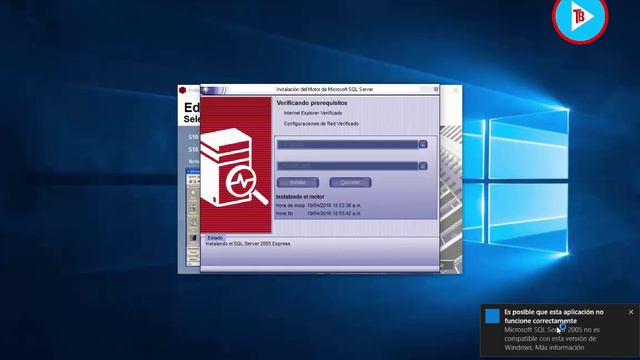Click the blue notification app icon
This screenshot has width=640, height=360.
pyautogui.click(x=492, y=316)
